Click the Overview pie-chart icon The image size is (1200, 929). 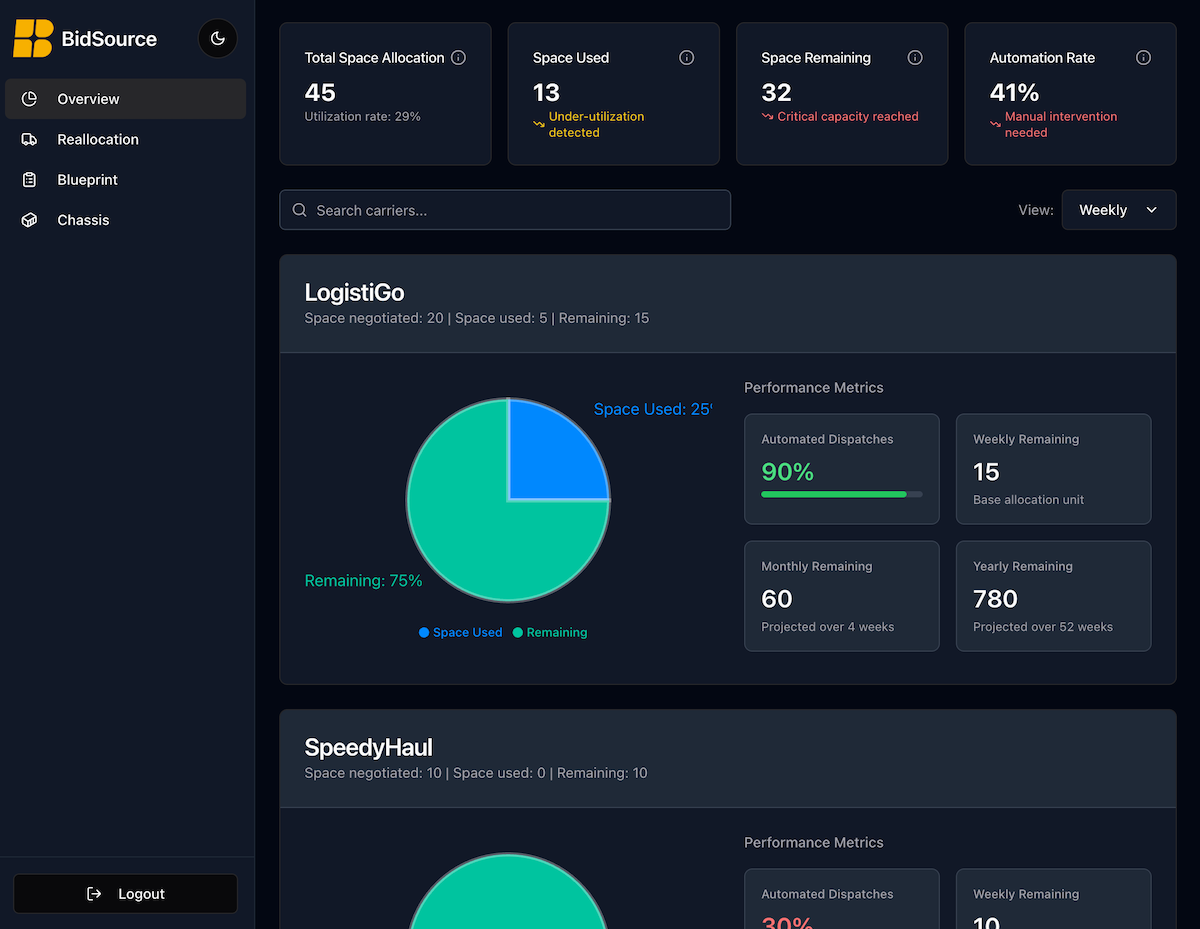(x=30, y=99)
